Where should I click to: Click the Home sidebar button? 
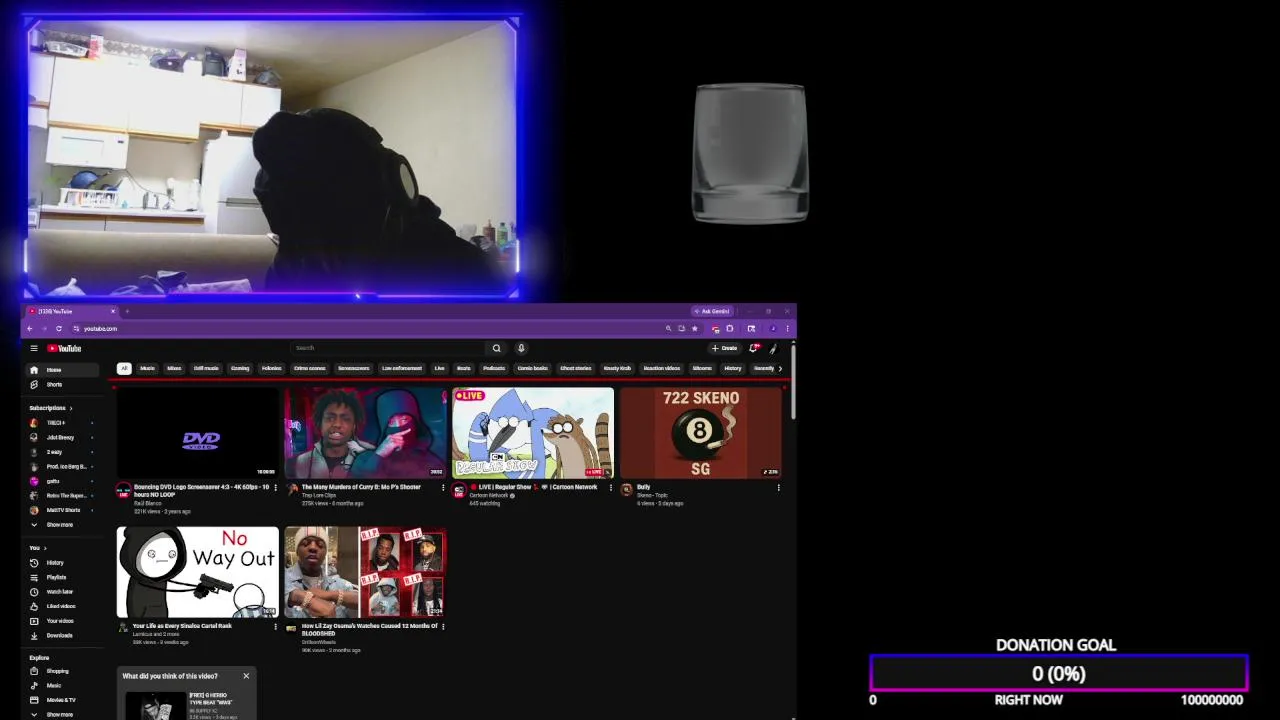(62, 370)
